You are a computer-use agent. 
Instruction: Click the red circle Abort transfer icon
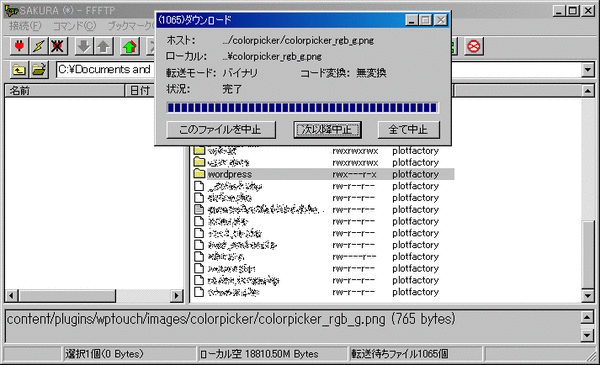(474, 47)
